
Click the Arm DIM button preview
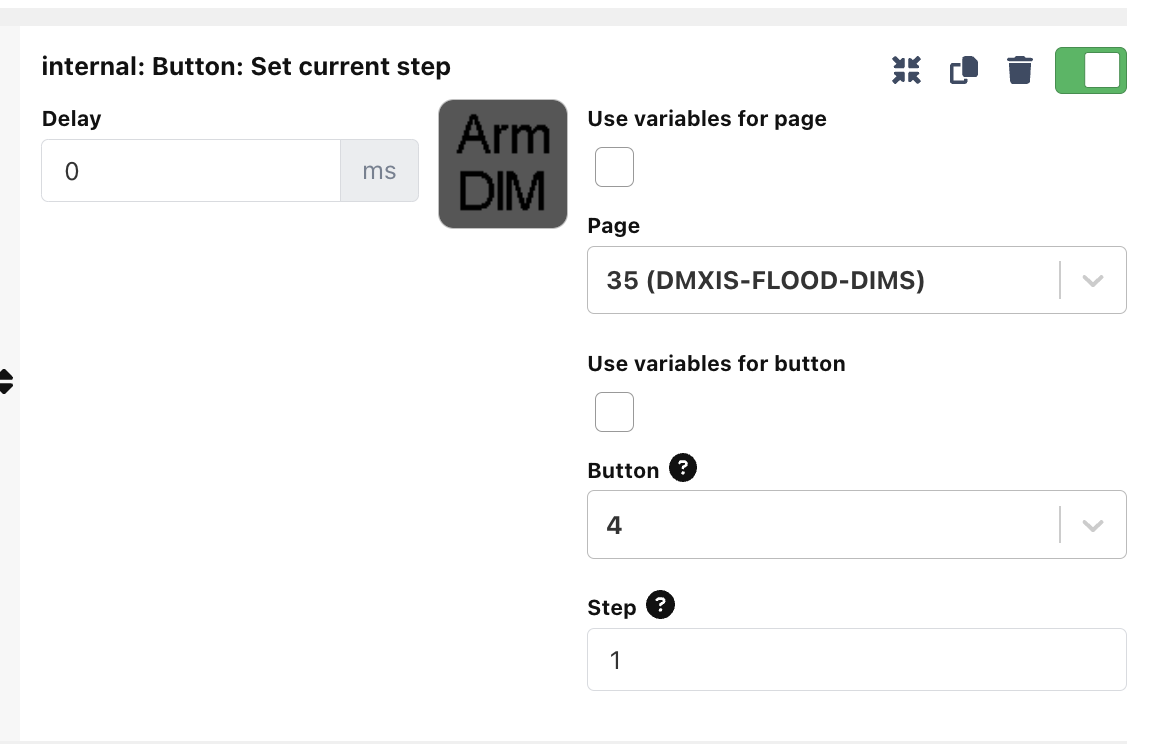click(x=502, y=164)
